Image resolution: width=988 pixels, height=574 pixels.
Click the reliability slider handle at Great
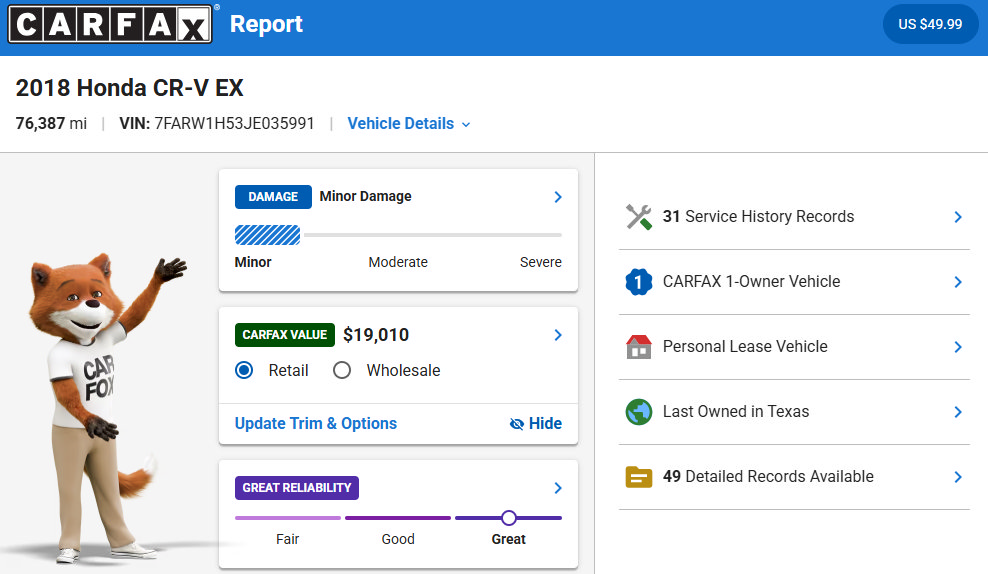coord(509,518)
